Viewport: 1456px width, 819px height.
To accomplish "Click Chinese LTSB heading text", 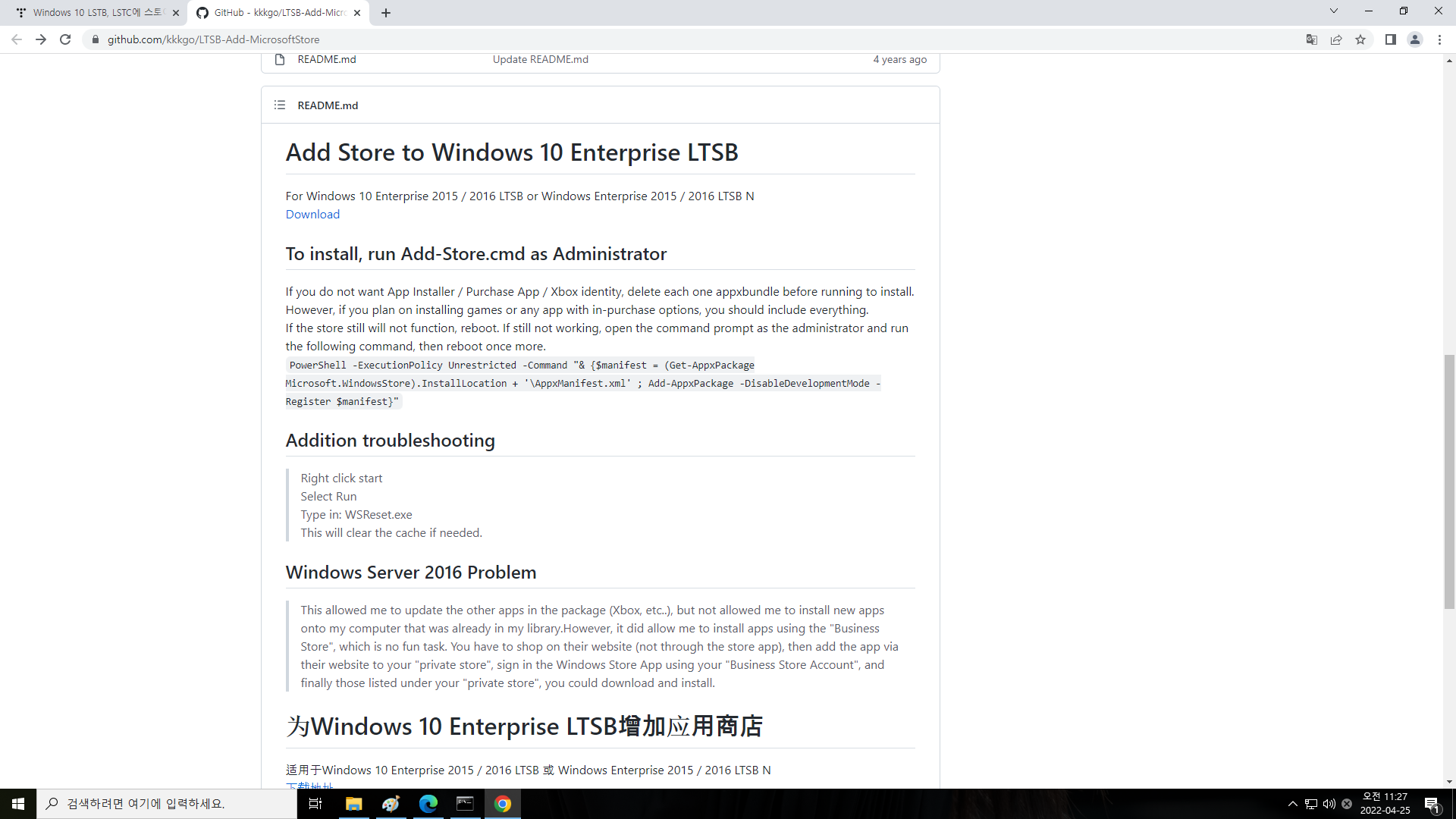I will click(524, 726).
